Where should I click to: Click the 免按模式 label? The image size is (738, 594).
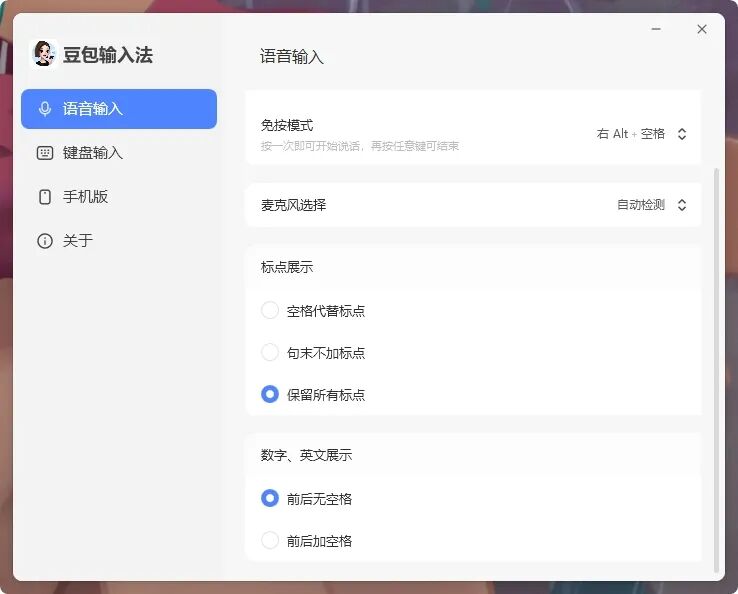pyautogui.click(x=287, y=126)
